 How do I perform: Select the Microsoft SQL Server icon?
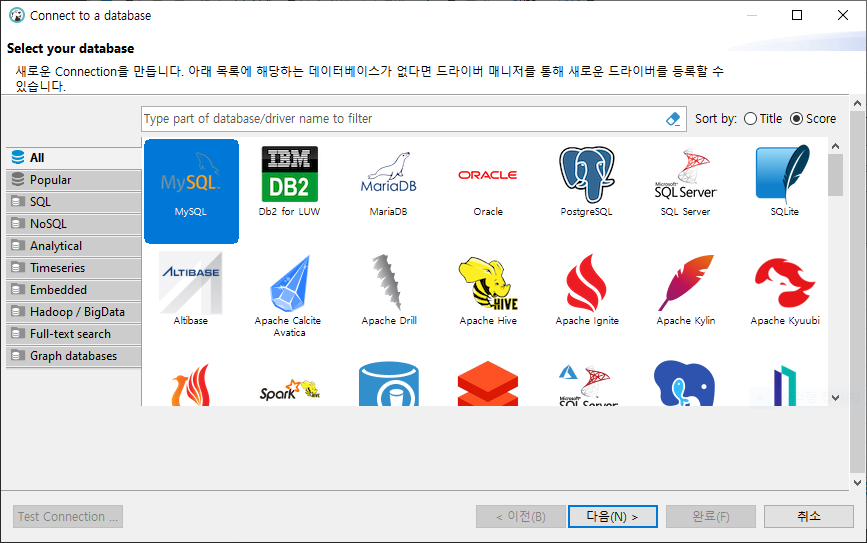click(686, 181)
